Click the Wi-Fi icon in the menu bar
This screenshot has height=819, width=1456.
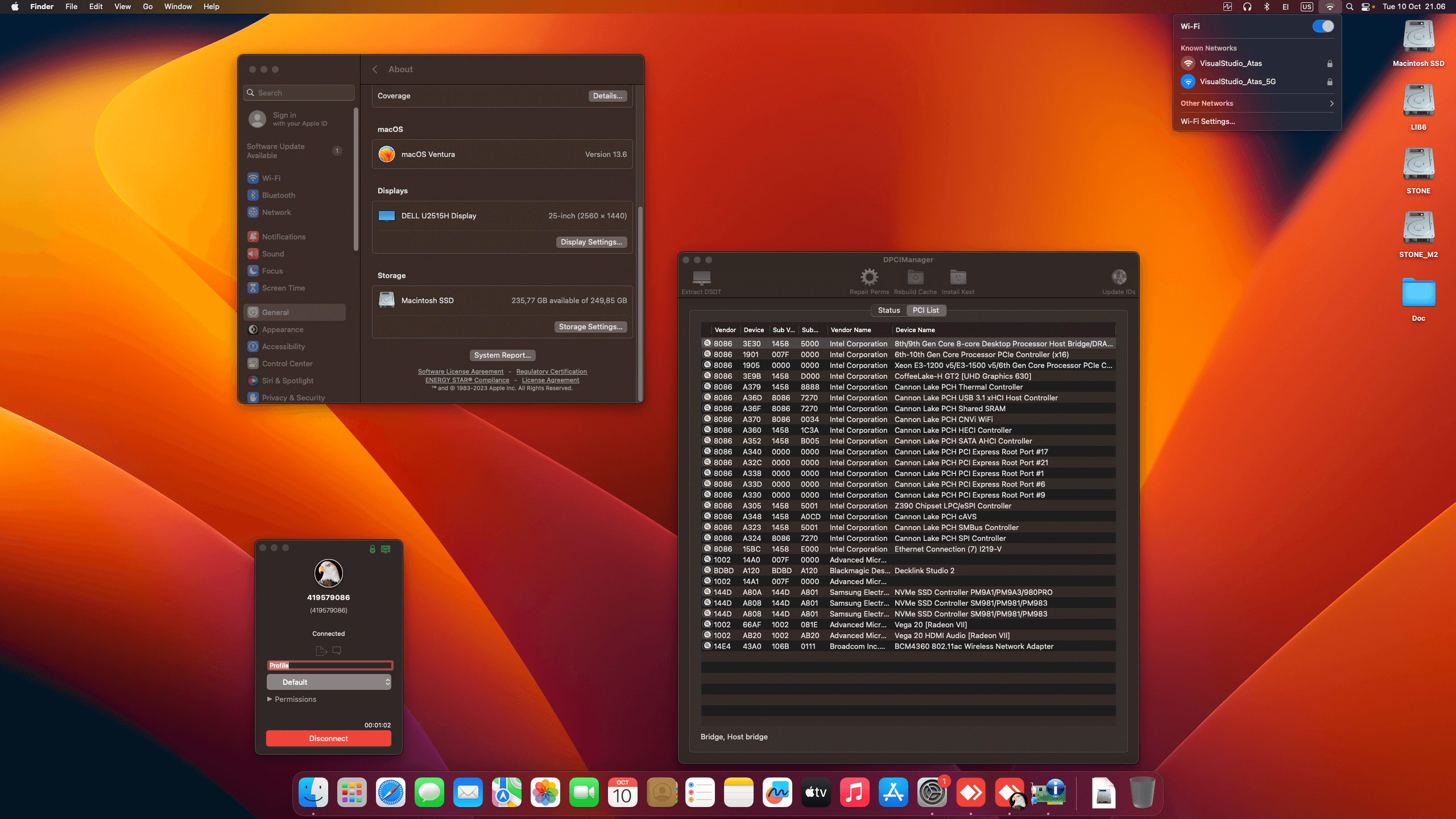[1330, 7]
